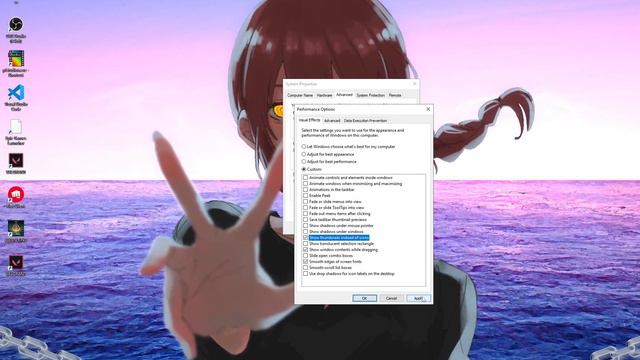
Task: Enable Slide open combo boxes
Action: (x=306, y=256)
